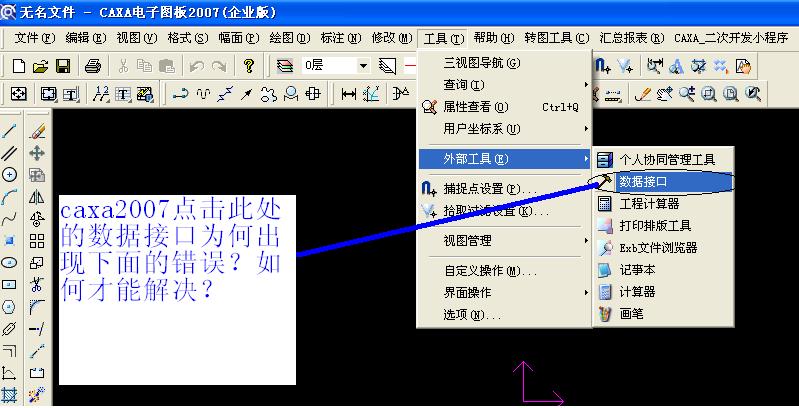This screenshot has width=799, height=408.
Task: Launch 画笔 from the submenu
Action: point(663,314)
